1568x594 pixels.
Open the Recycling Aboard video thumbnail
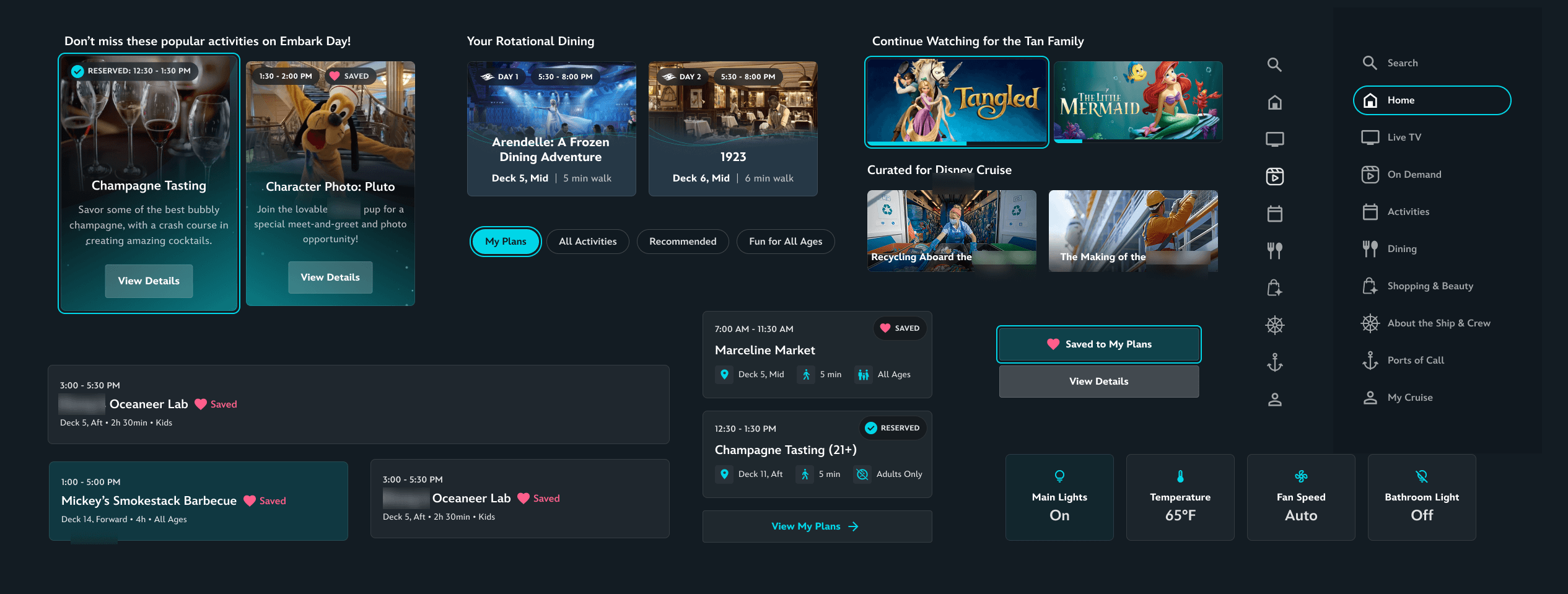(952, 231)
